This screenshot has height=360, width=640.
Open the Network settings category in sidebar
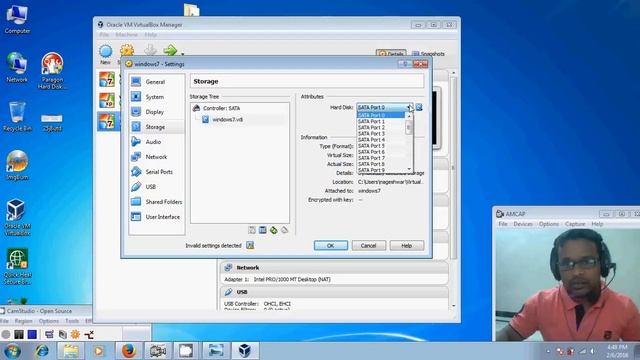coord(156,157)
